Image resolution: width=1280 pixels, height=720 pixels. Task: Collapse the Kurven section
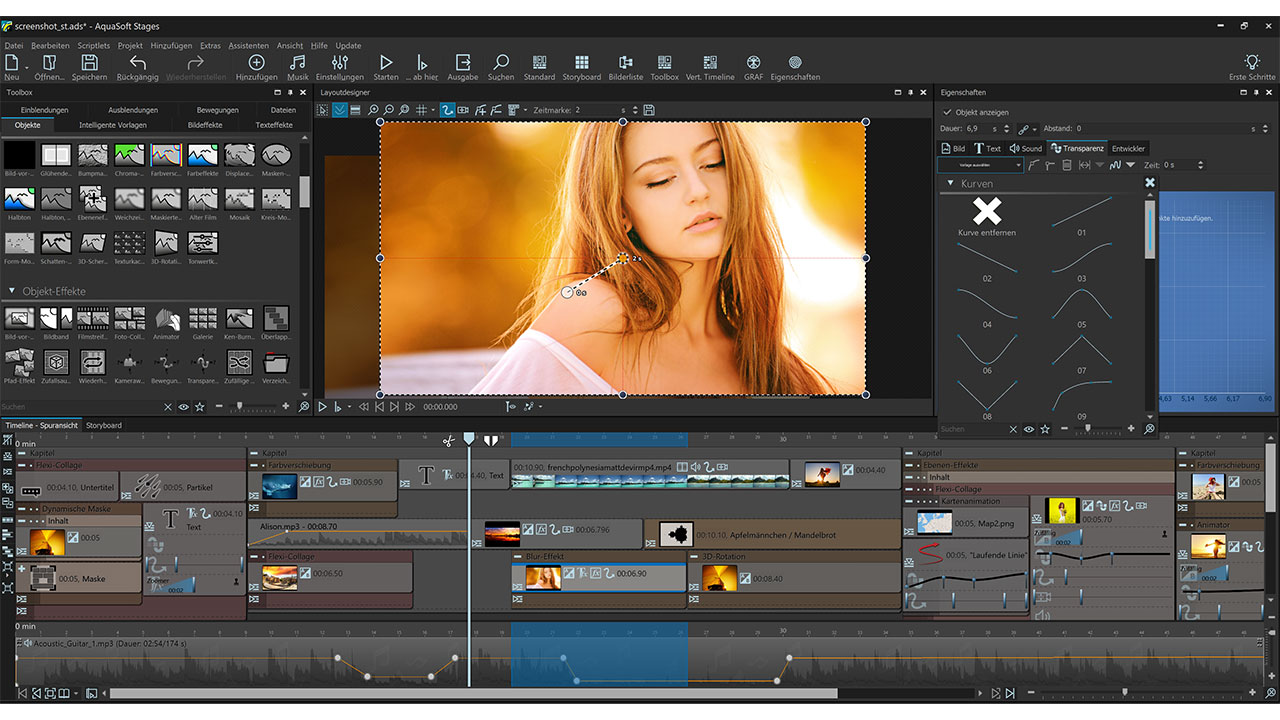tap(950, 184)
